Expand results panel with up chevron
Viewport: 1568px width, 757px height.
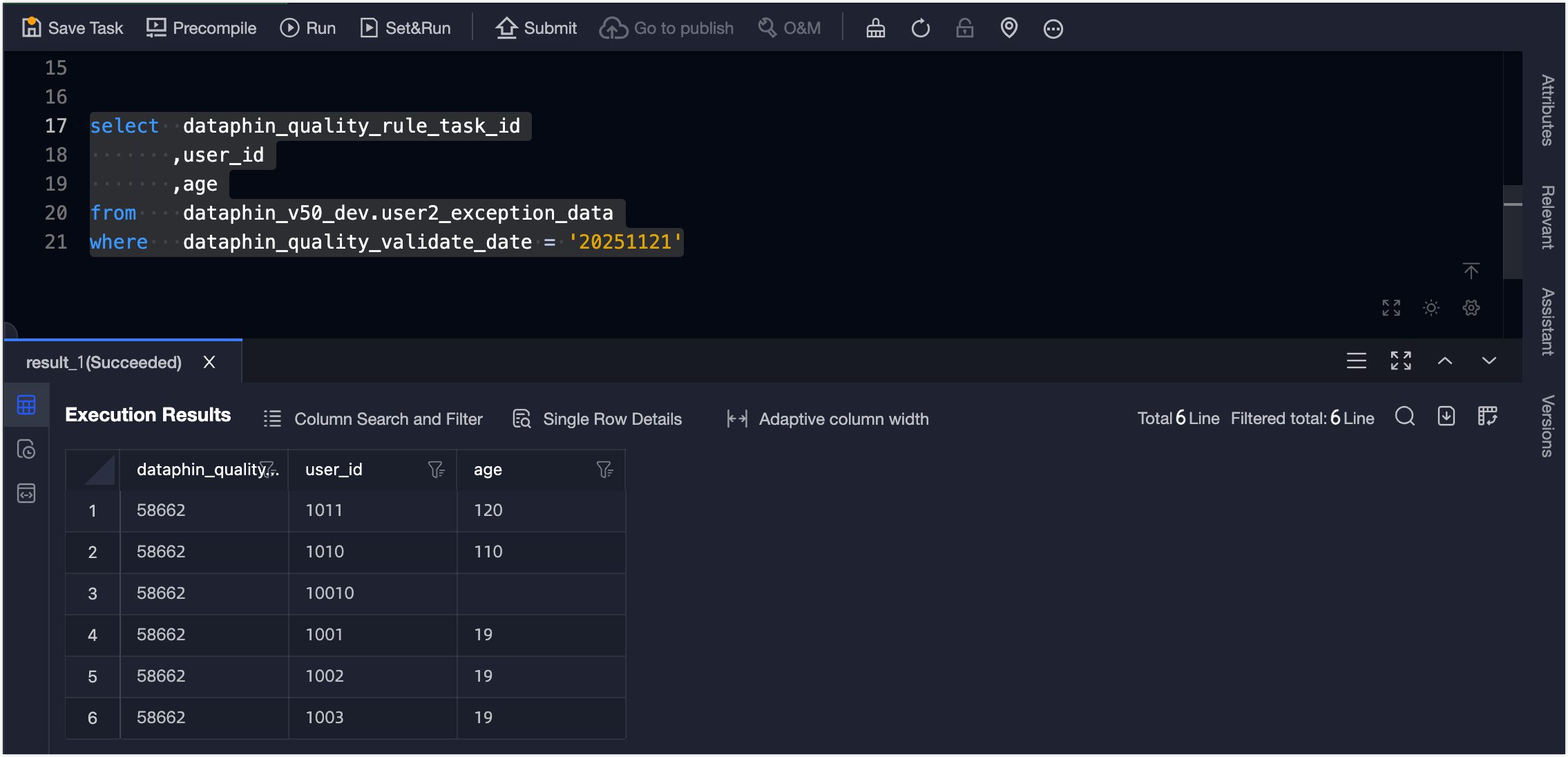pos(1445,361)
